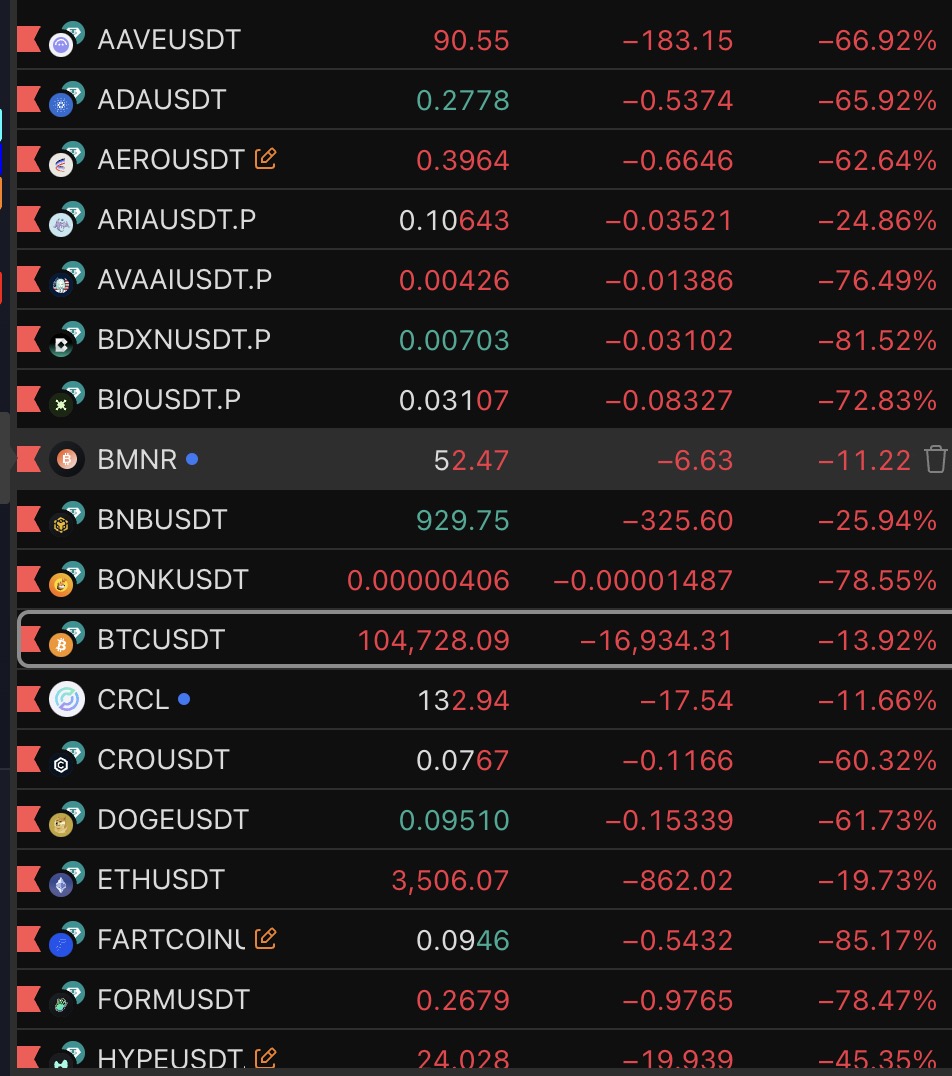This screenshot has height=1076, width=952.
Task: Toggle the red flag on BONKUSDT
Action: (x=29, y=580)
